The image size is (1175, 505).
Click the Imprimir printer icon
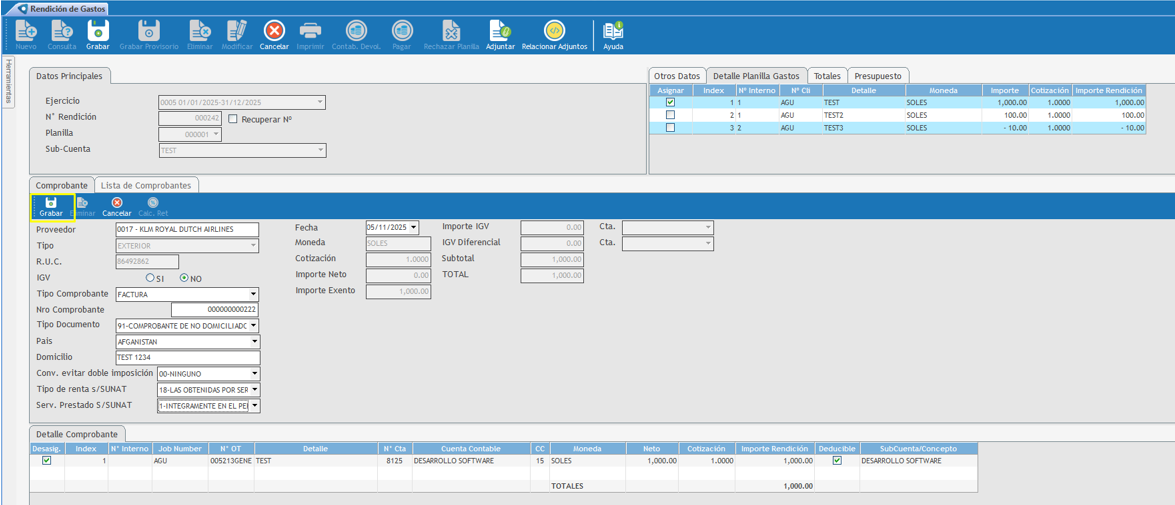coord(310,34)
